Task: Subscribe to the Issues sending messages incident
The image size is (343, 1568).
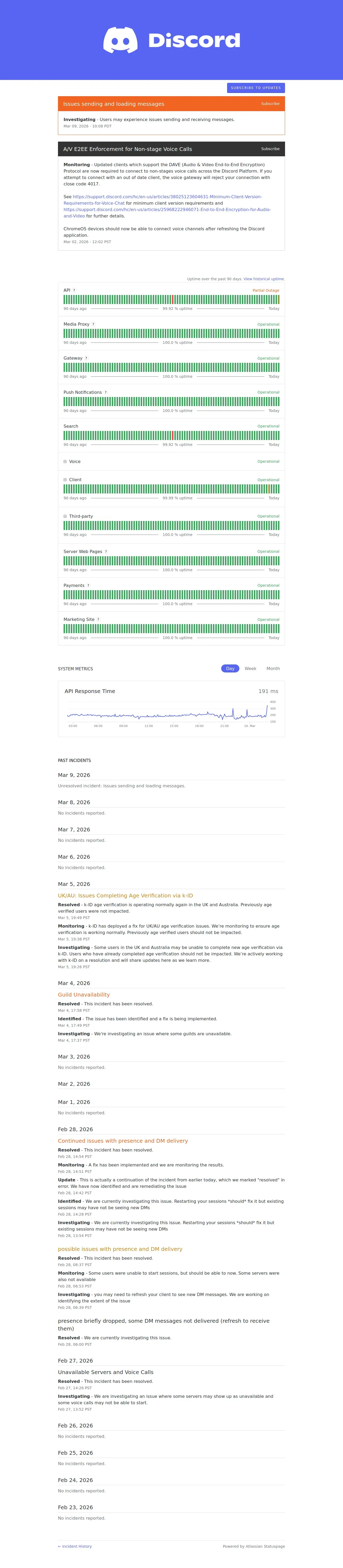Action: click(x=270, y=103)
